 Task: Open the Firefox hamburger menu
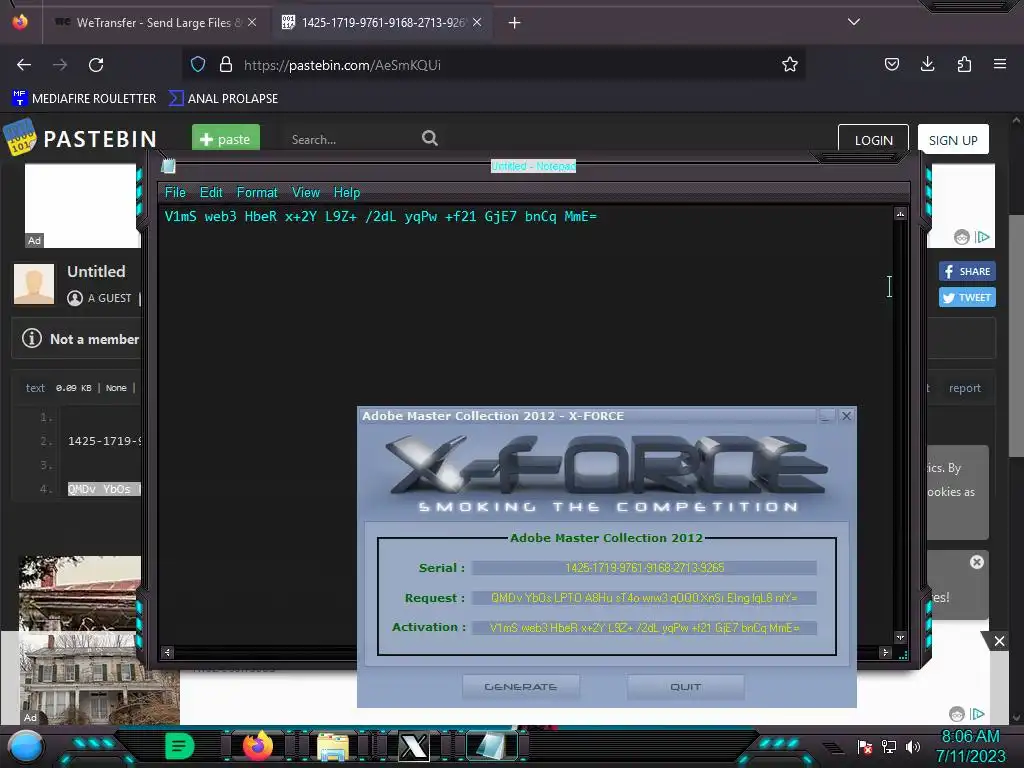click(1000, 64)
